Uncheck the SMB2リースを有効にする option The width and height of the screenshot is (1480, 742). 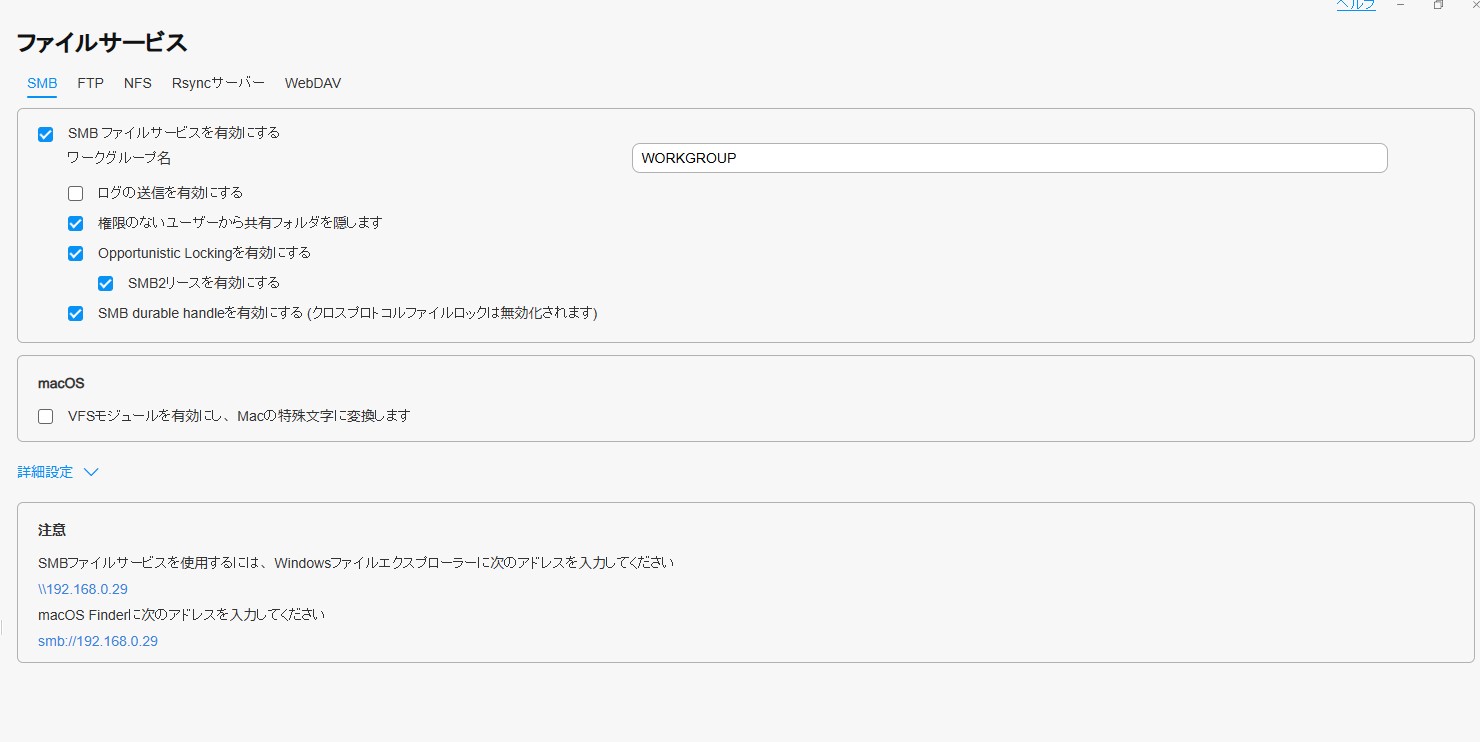[x=106, y=284]
